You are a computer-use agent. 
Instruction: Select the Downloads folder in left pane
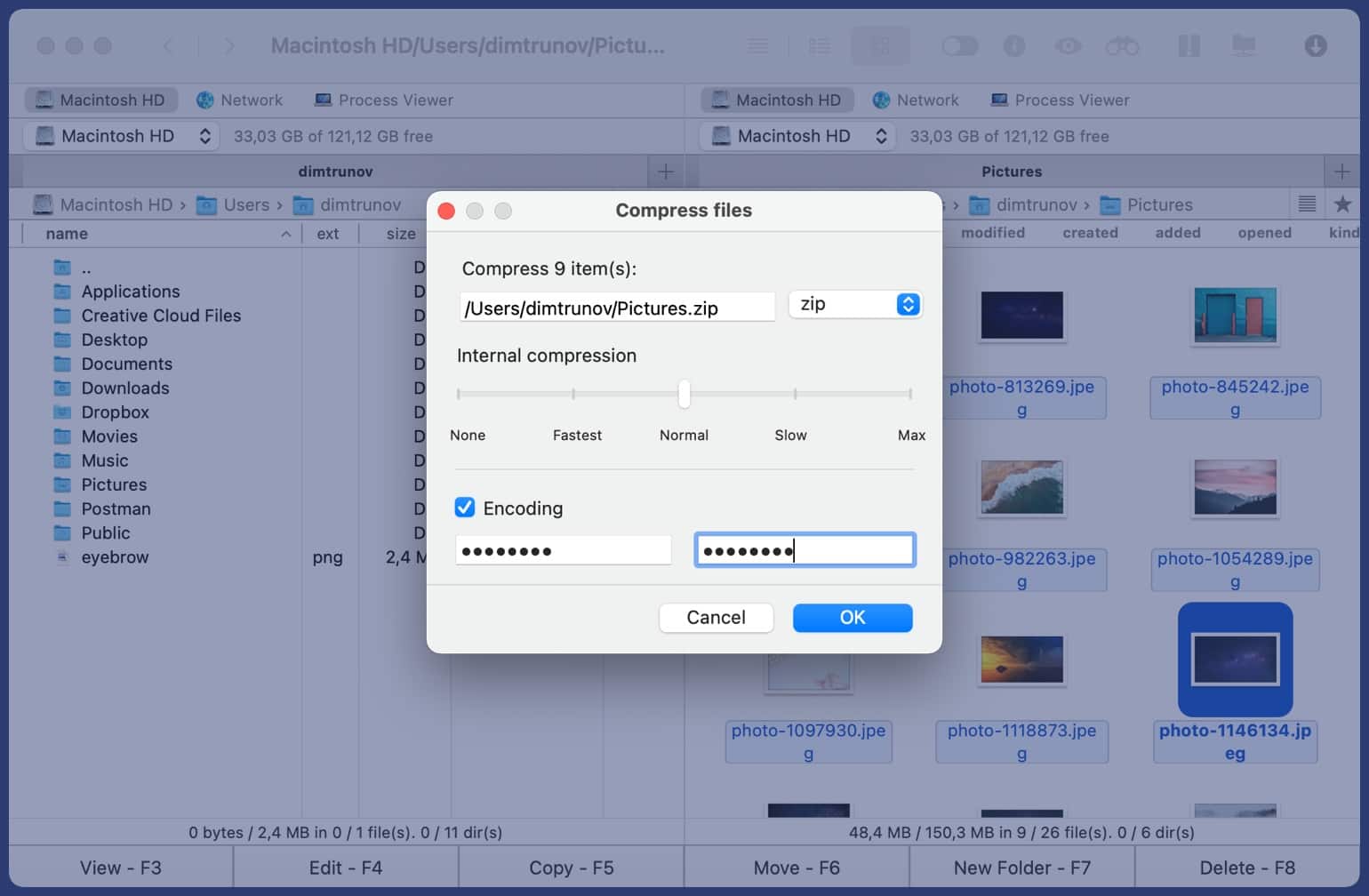click(125, 388)
